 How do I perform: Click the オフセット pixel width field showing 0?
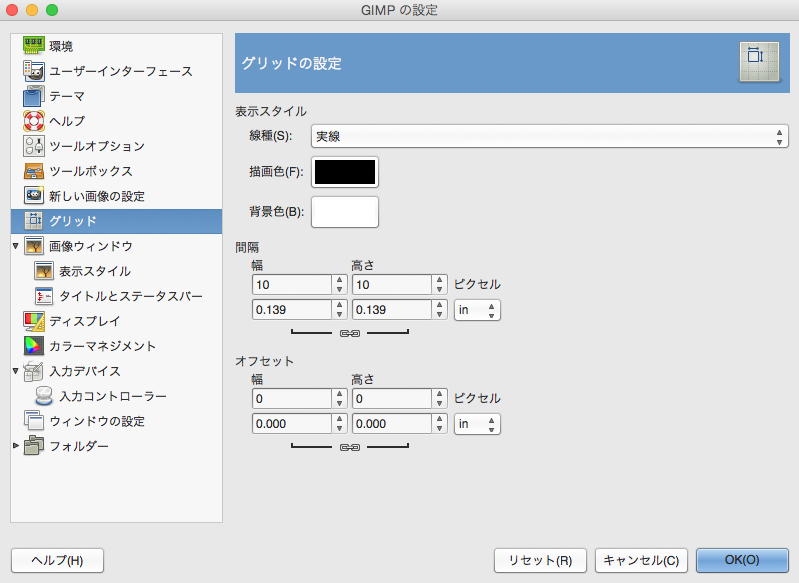(292, 399)
